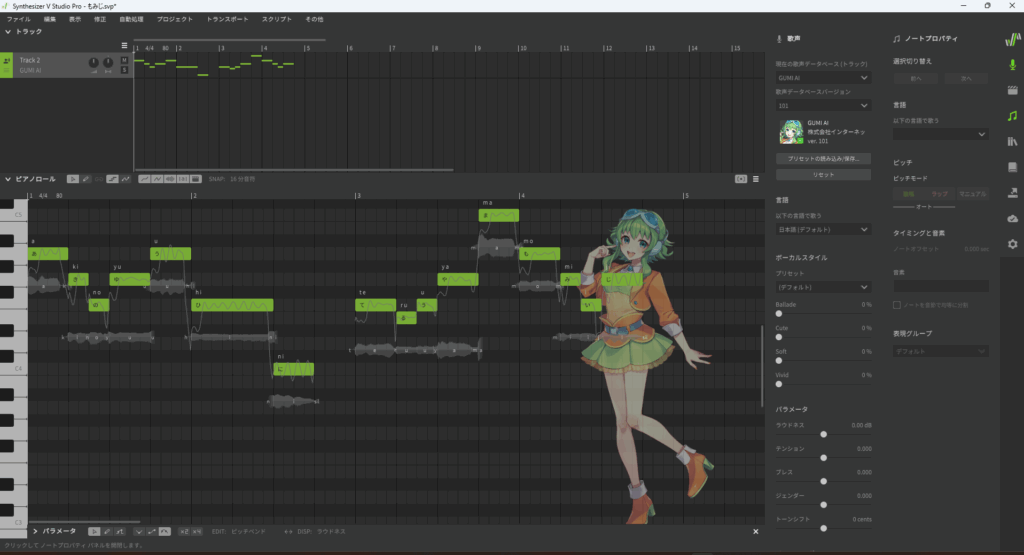Screen dimensions: 1024x555
Task: Open the GUMI AI voice database dropdown
Action: click(823, 78)
